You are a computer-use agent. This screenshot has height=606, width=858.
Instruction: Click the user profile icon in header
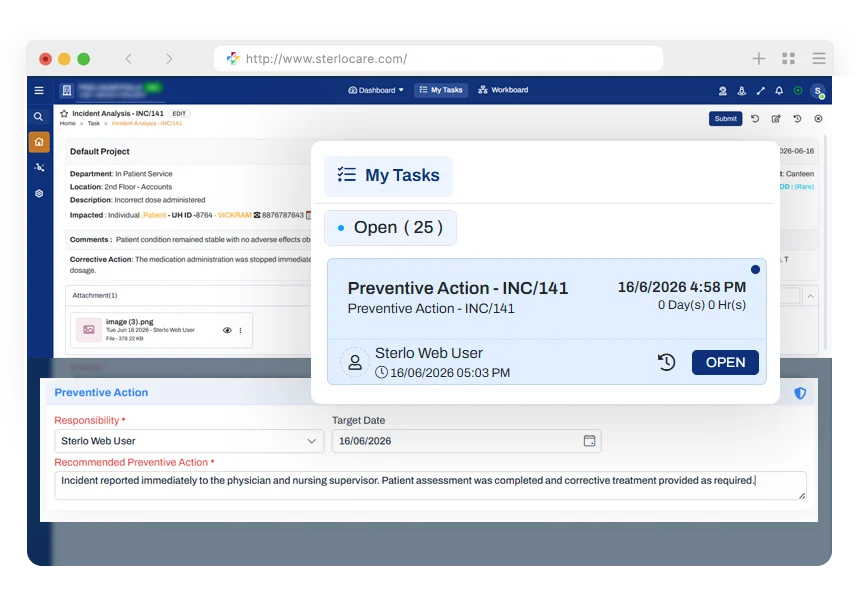tap(722, 91)
